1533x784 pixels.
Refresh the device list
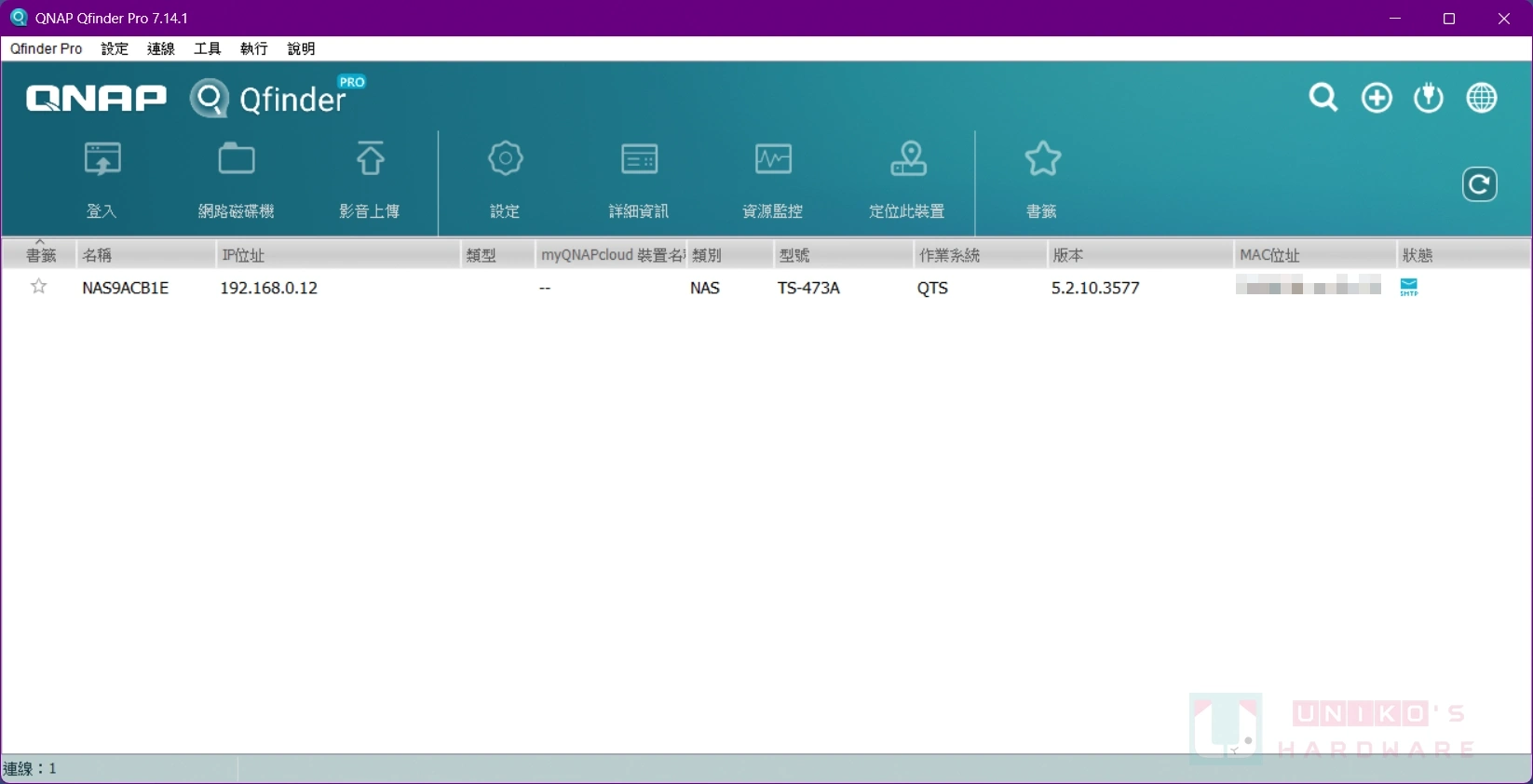(x=1479, y=184)
